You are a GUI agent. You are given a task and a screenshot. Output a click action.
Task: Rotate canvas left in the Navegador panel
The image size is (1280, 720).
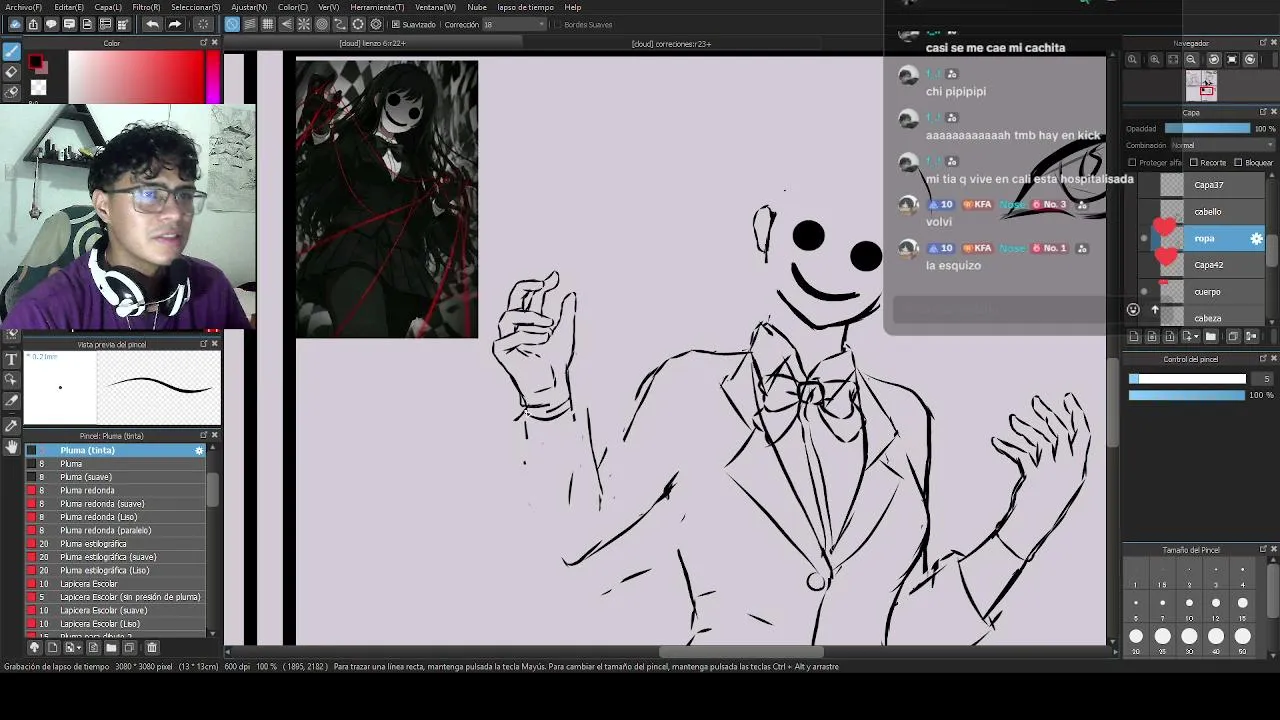(x=1214, y=60)
